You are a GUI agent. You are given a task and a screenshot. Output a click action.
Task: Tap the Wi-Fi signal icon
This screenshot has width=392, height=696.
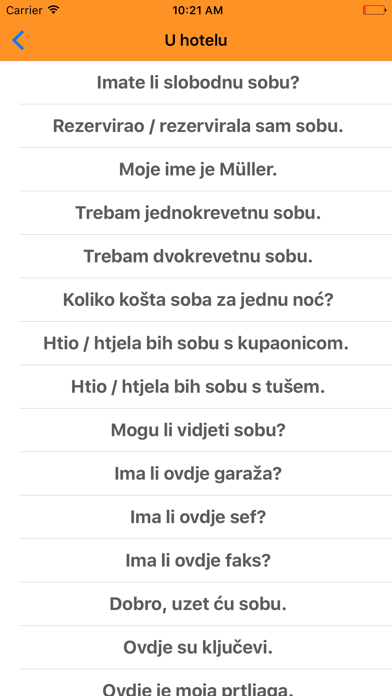[x=53, y=10]
